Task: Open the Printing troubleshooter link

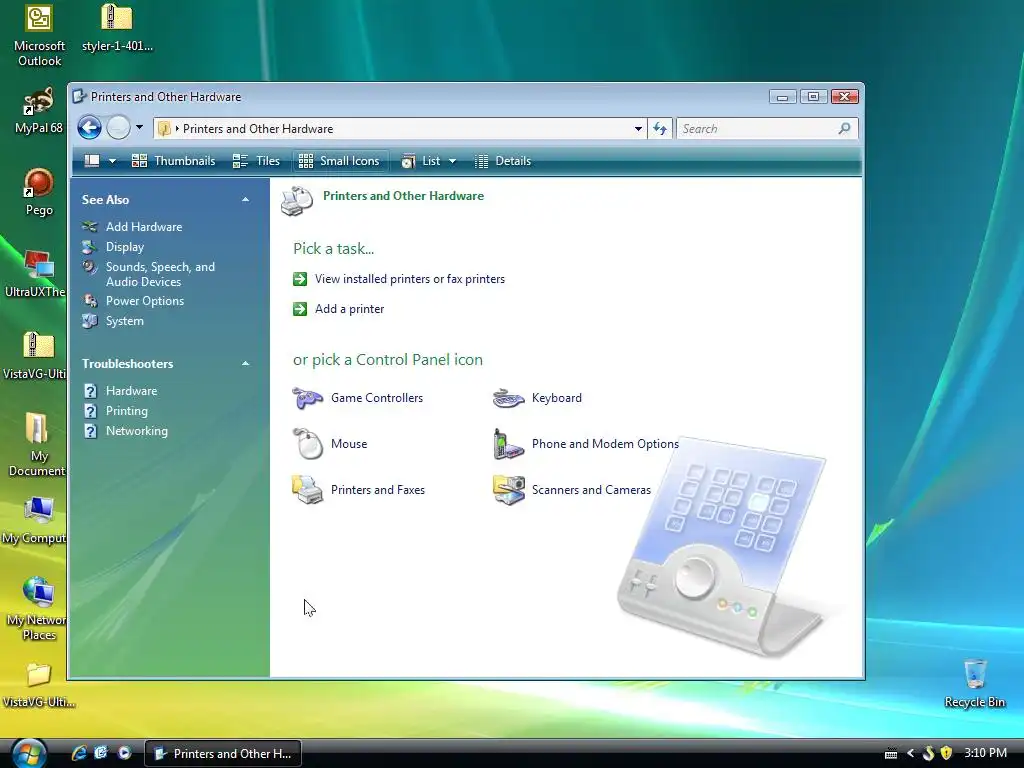Action: click(127, 411)
